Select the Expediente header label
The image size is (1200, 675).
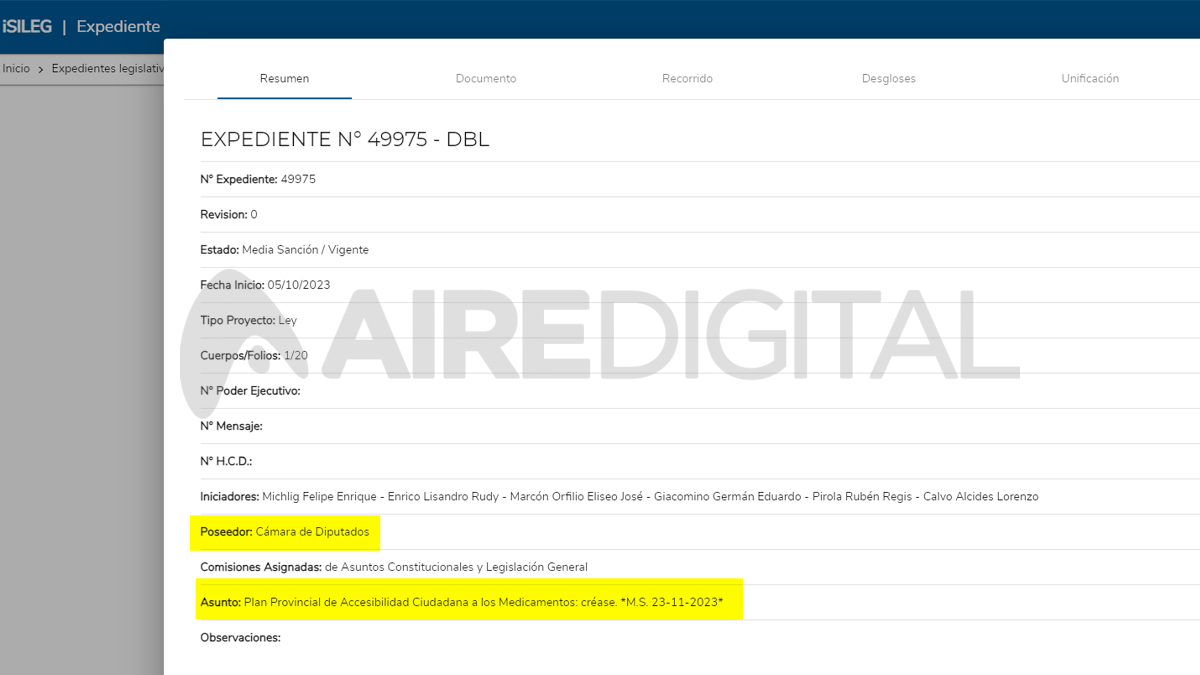[x=118, y=26]
